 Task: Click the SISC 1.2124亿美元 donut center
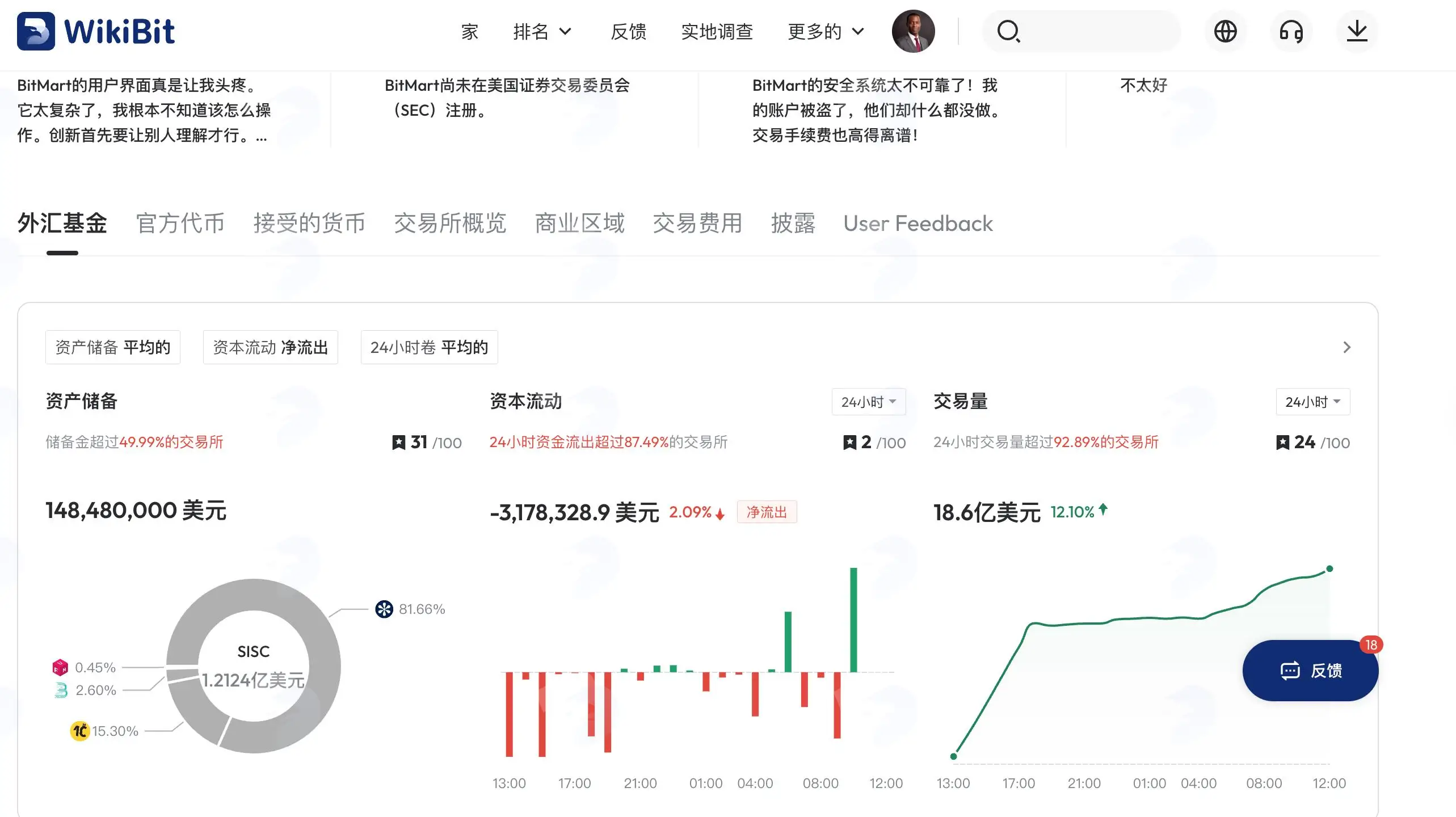254,666
